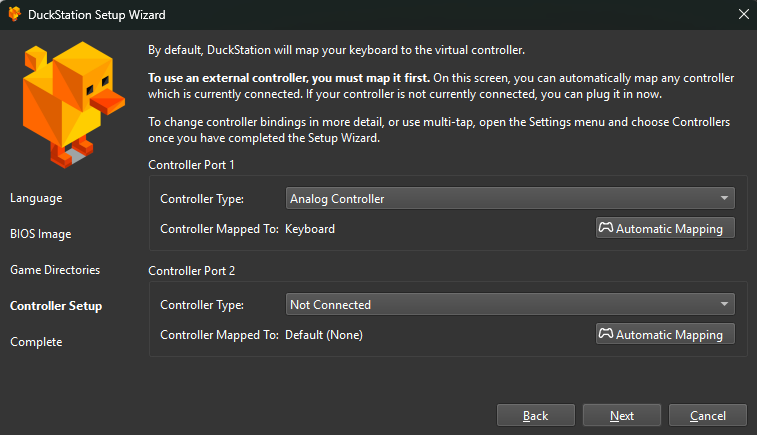Click the DuckStation Setup Wizard title text
757x435 pixels.
coord(98,15)
